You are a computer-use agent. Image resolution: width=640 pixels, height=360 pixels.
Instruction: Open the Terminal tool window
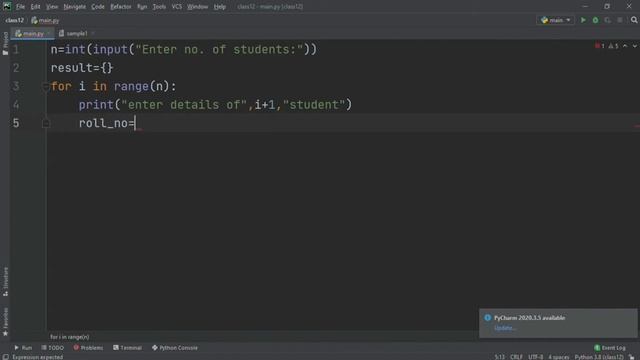(127, 348)
